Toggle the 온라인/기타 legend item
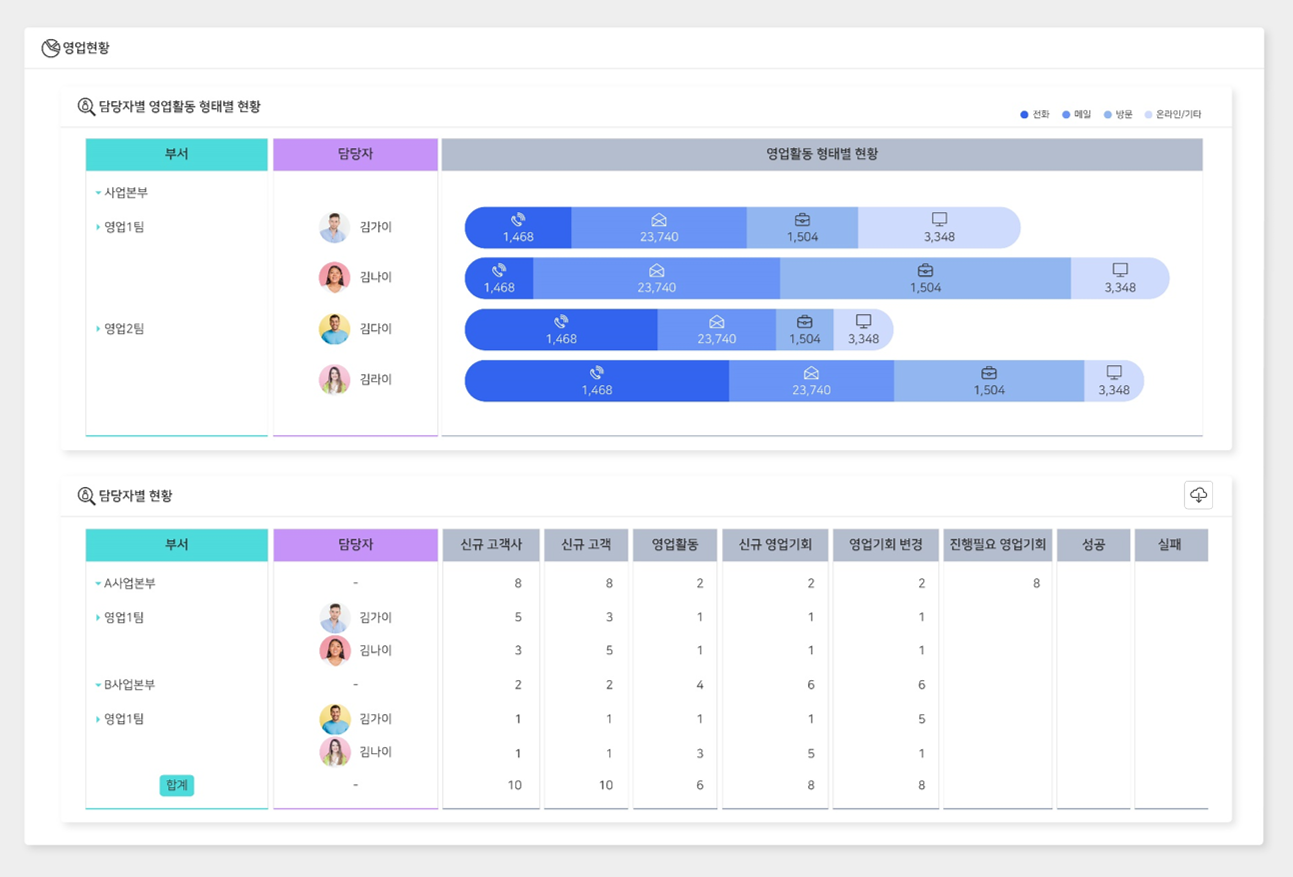 pos(1172,115)
